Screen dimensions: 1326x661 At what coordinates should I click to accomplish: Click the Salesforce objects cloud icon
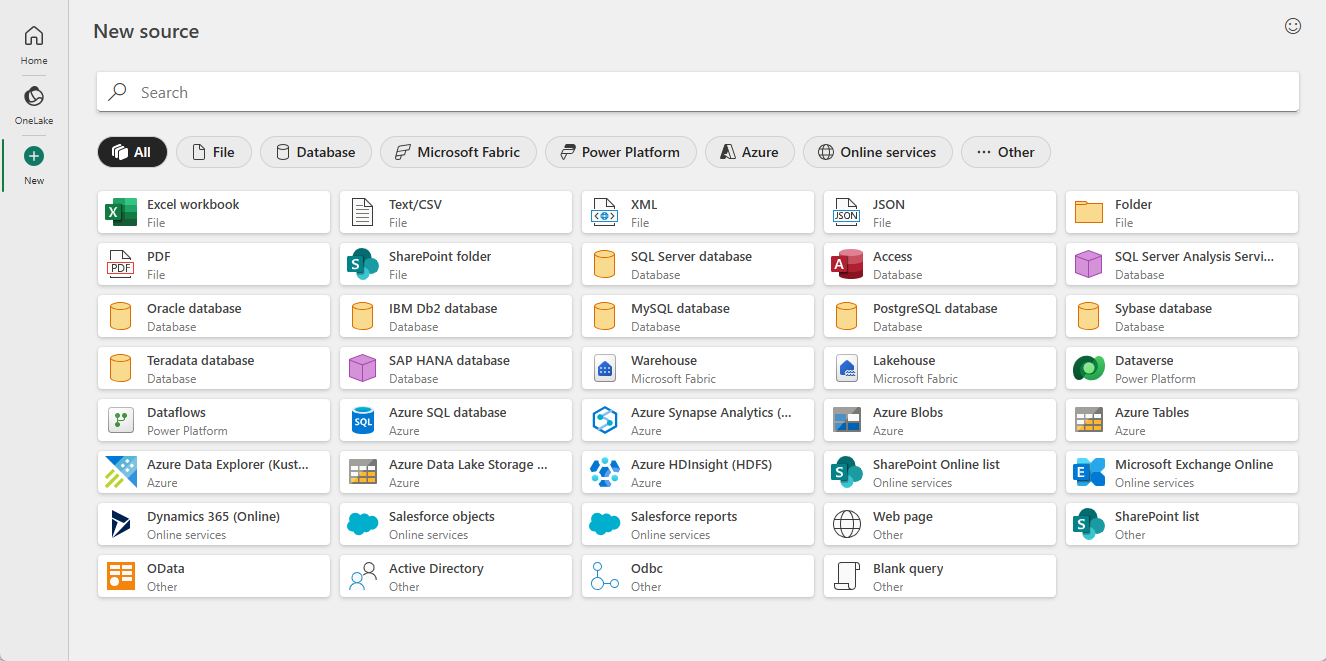[x=362, y=524]
